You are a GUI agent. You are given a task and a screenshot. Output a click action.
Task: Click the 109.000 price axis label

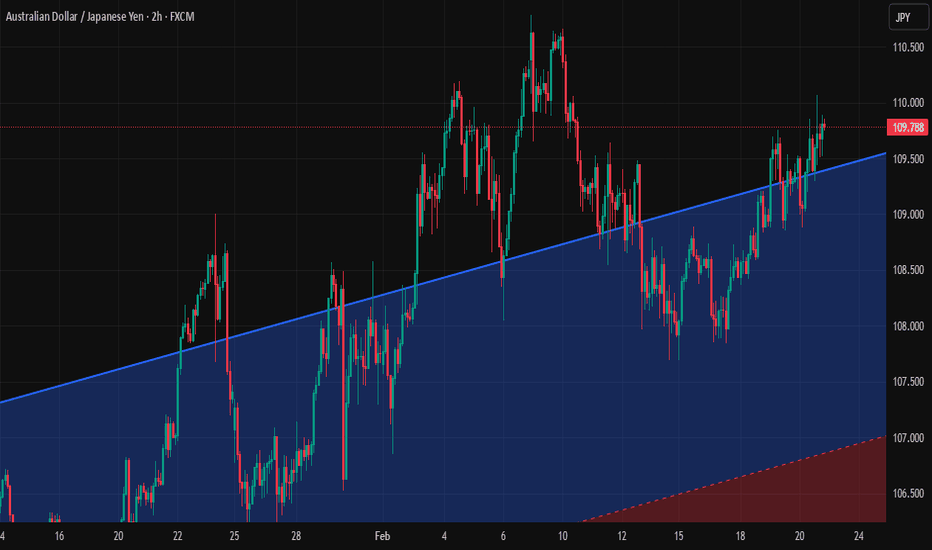907,215
